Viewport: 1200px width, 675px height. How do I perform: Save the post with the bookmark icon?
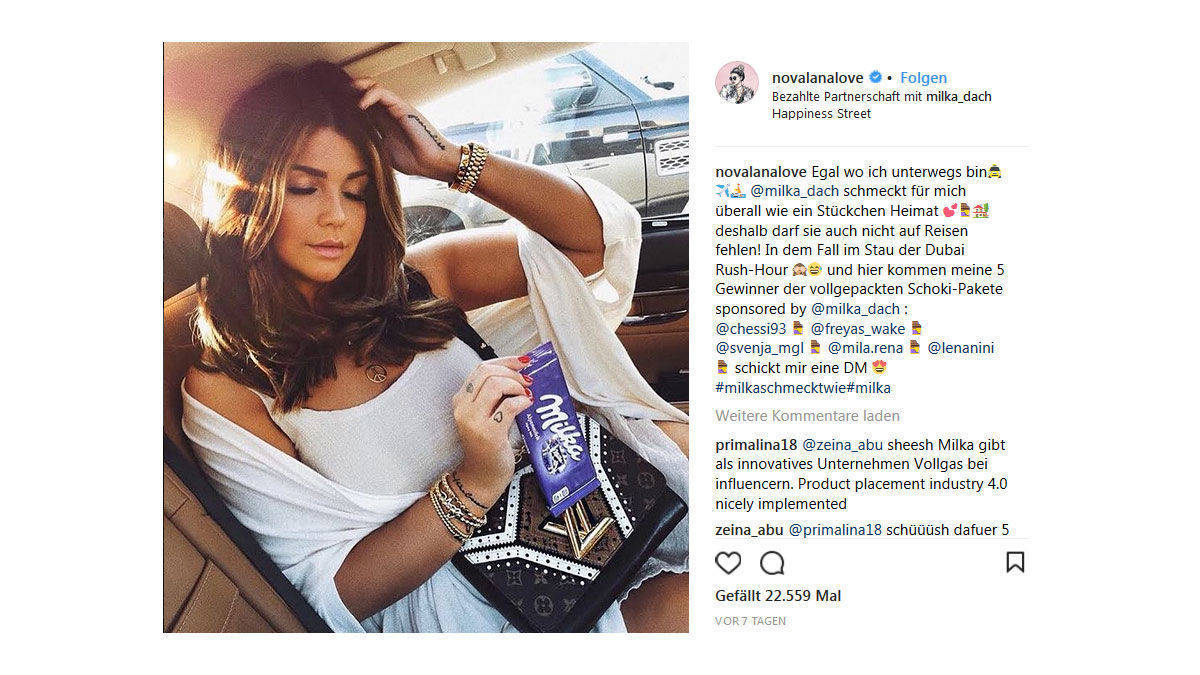[x=1015, y=562]
